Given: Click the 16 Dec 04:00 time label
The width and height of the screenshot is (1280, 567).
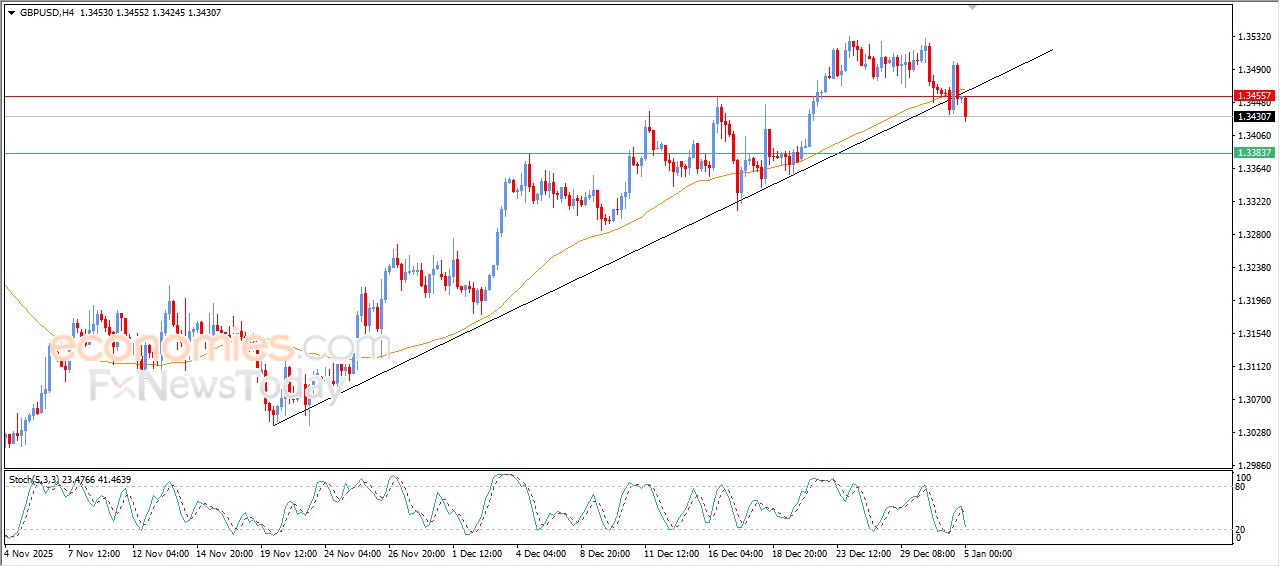Looking at the screenshot, I should click(x=735, y=552).
